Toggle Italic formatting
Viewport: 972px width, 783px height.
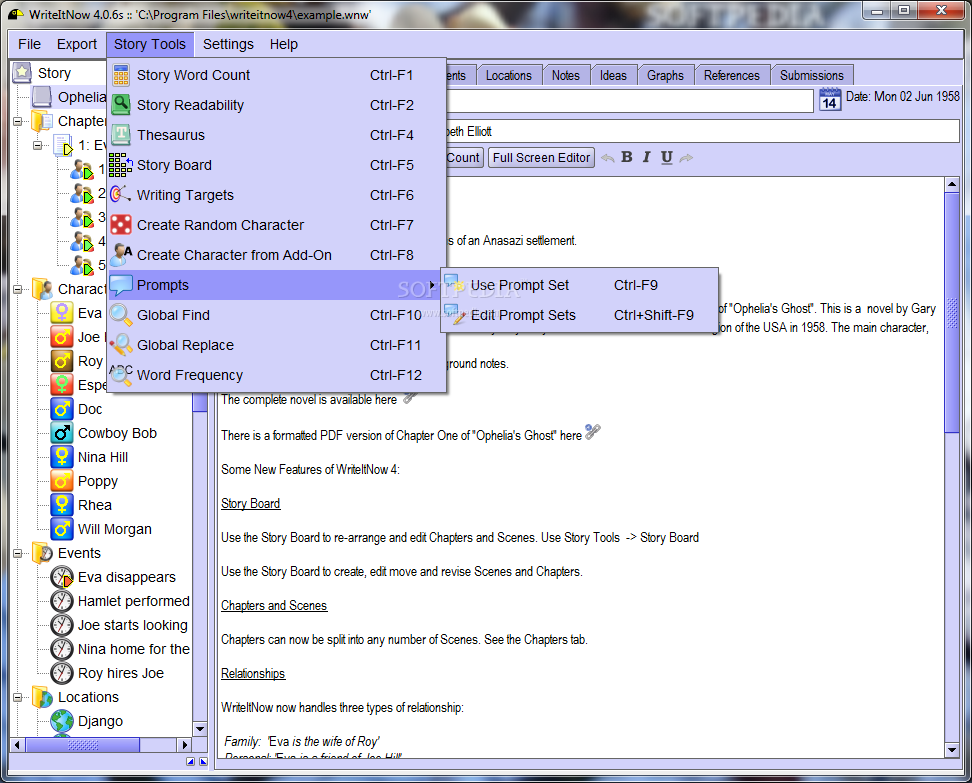tap(647, 157)
